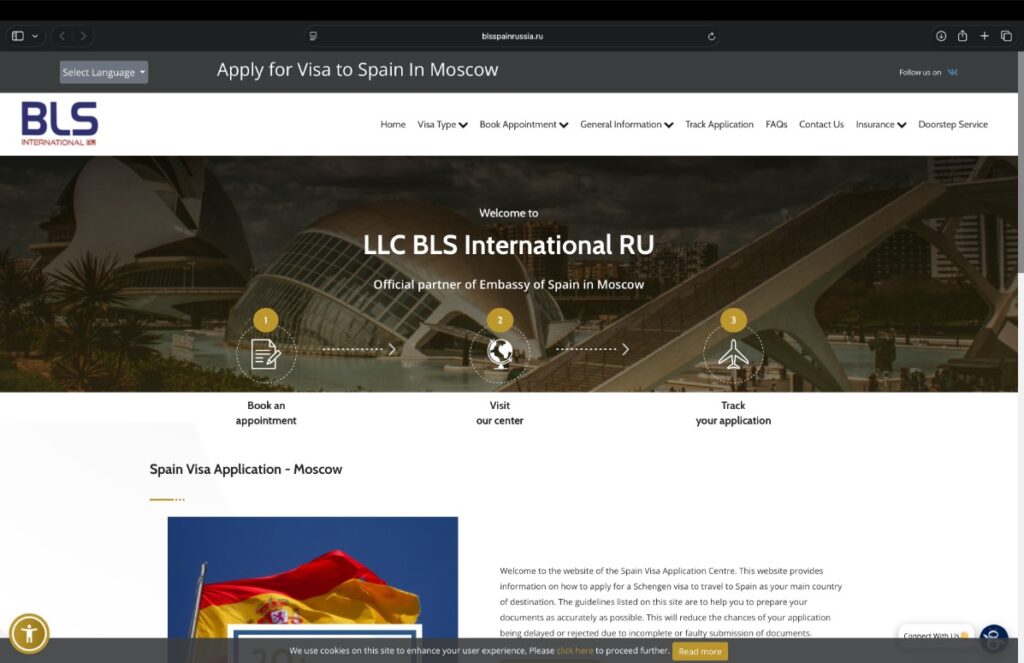The height and width of the screenshot is (663, 1024).
Task: Go to the Home menu item
Action: coord(393,124)
